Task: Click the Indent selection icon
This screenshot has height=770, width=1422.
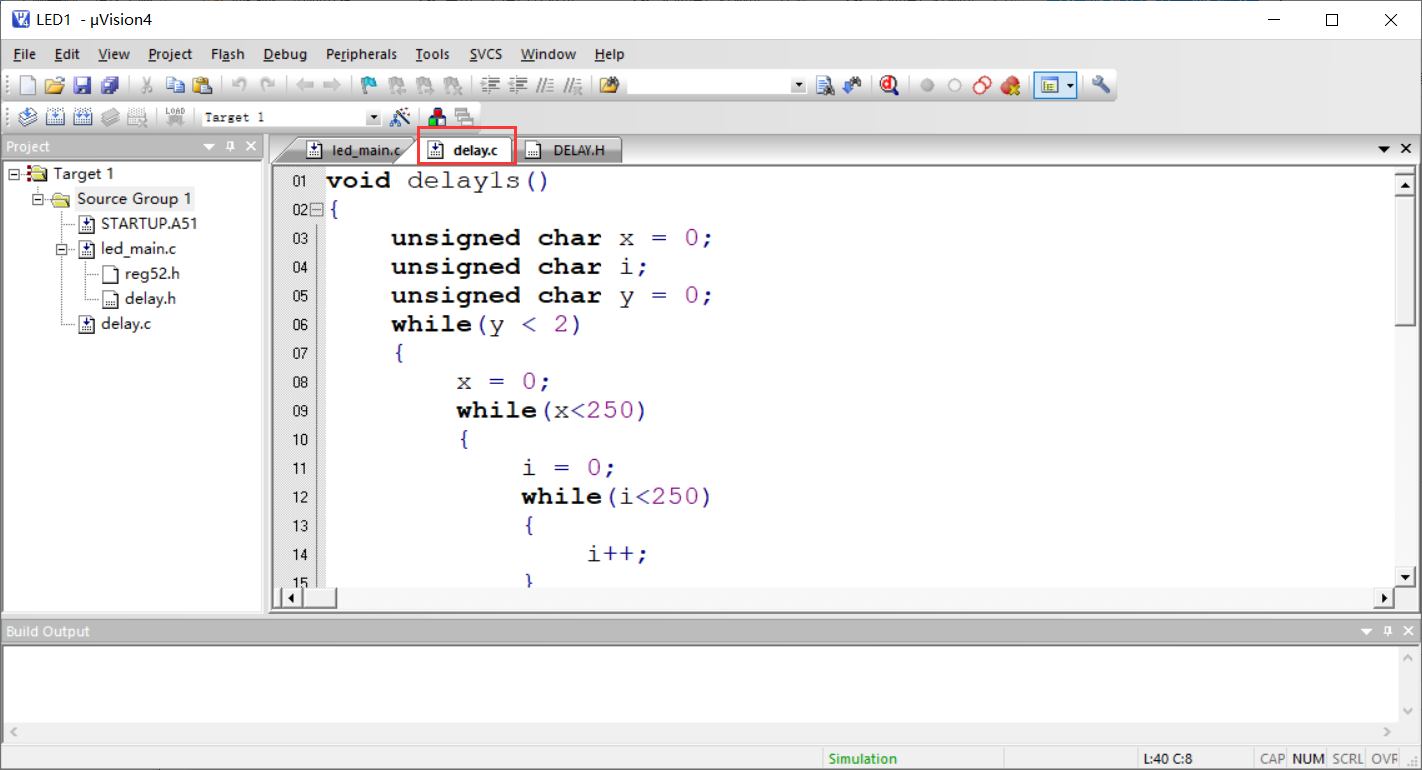Action: click(491, 86)
